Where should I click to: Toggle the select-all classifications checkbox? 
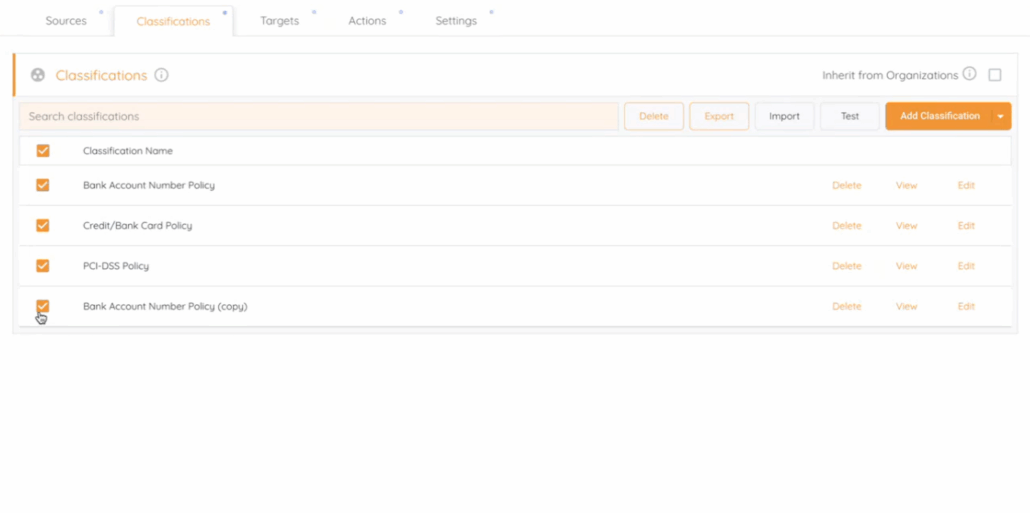point(43,151)
